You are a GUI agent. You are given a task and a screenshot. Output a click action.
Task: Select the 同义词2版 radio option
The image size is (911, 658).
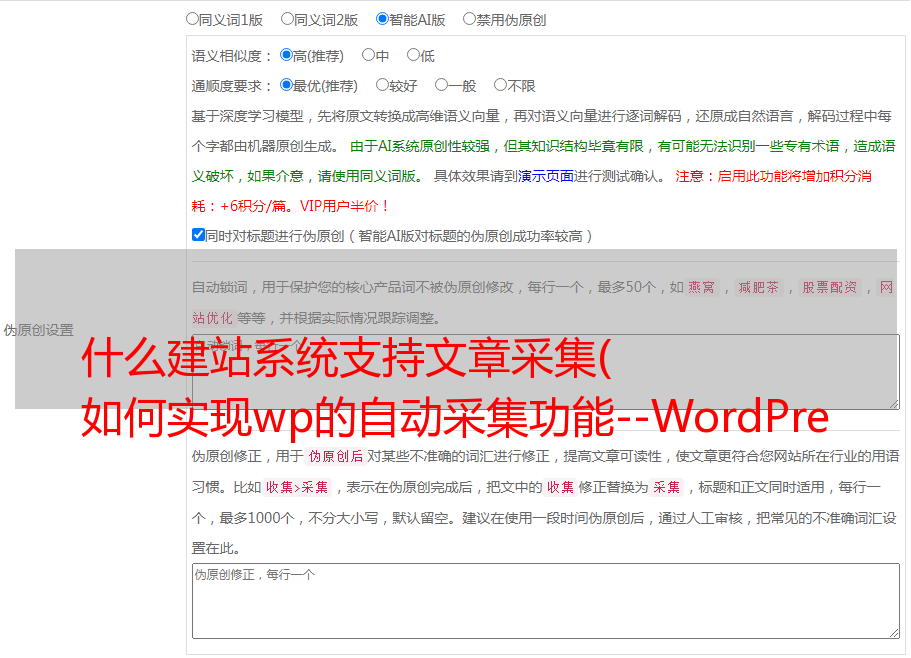(287, 19)
